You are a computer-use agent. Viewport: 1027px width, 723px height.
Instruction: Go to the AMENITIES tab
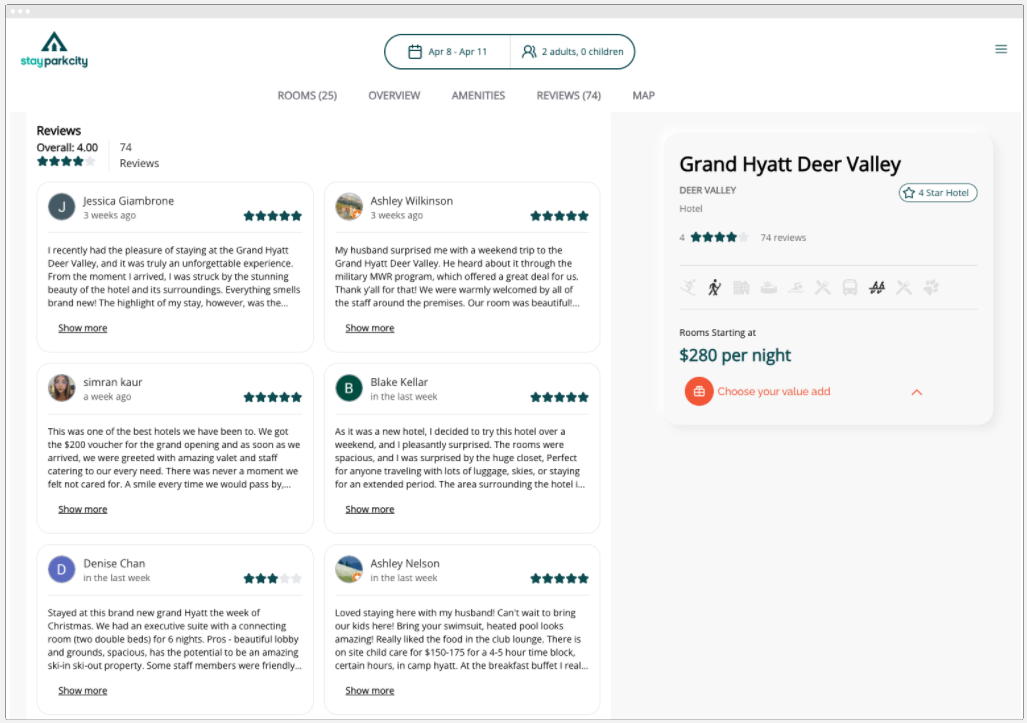point(478,96)
